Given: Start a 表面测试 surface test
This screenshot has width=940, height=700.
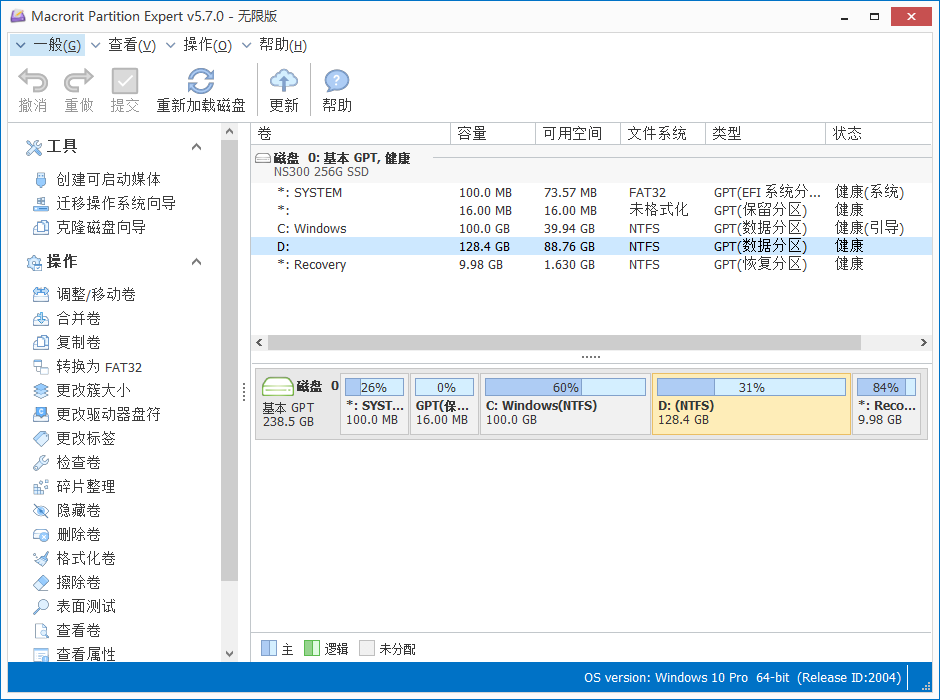Looking at the screenshot, I should click(x=85, y=606).
